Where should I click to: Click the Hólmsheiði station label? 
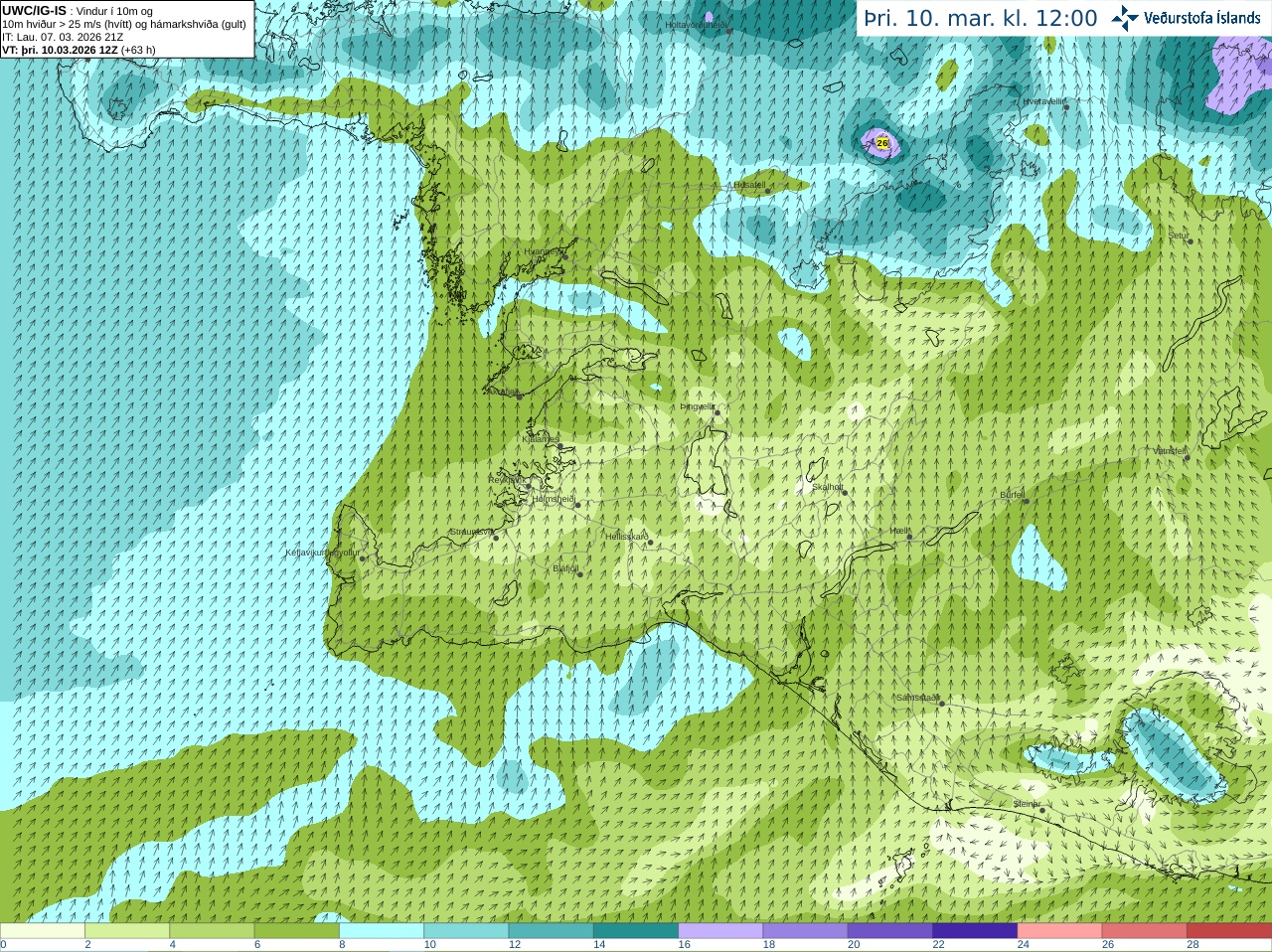click(555, 499)
